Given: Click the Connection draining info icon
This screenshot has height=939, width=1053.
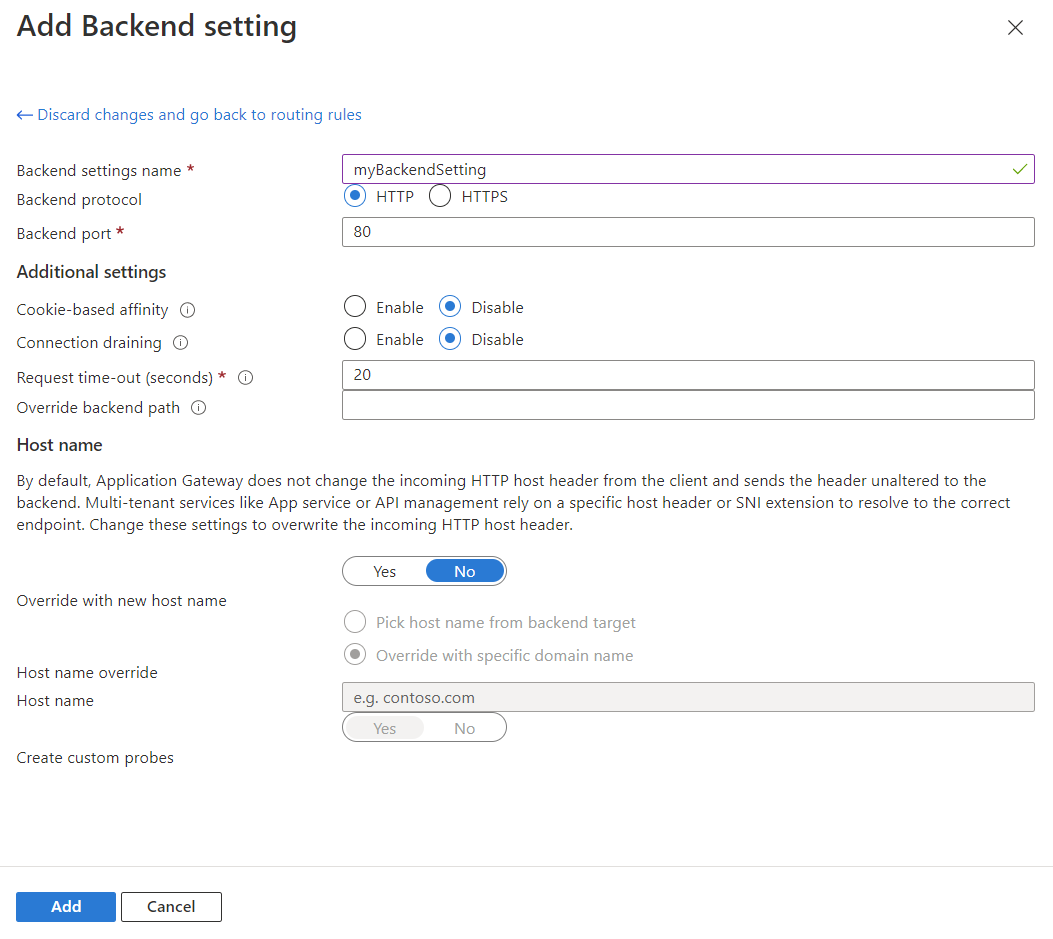Looking at the screenshot, I should tap(180, 343).
